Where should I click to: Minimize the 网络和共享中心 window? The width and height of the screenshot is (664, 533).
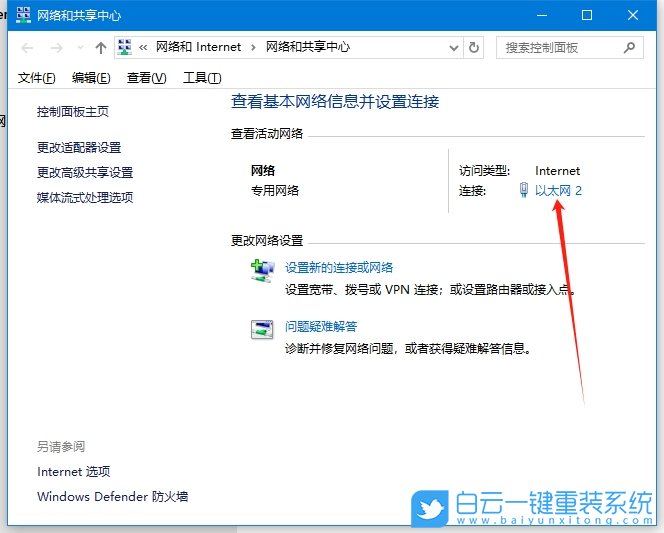tap(542, 15)
